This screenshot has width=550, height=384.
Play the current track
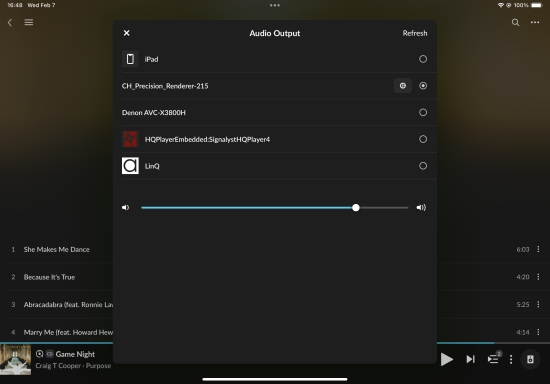tap(447, 359)
